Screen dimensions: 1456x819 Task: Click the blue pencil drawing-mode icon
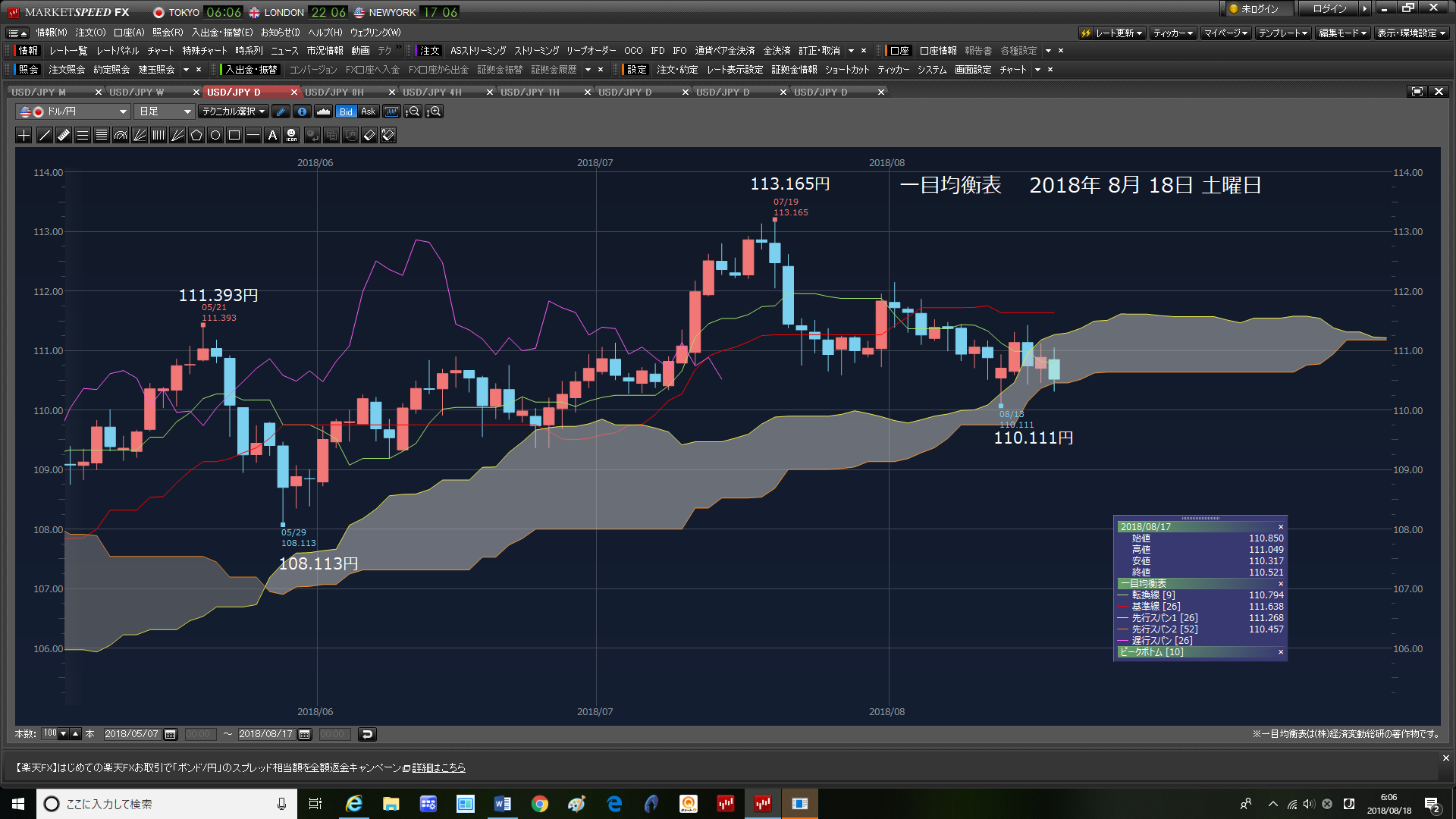click(281, 111)
